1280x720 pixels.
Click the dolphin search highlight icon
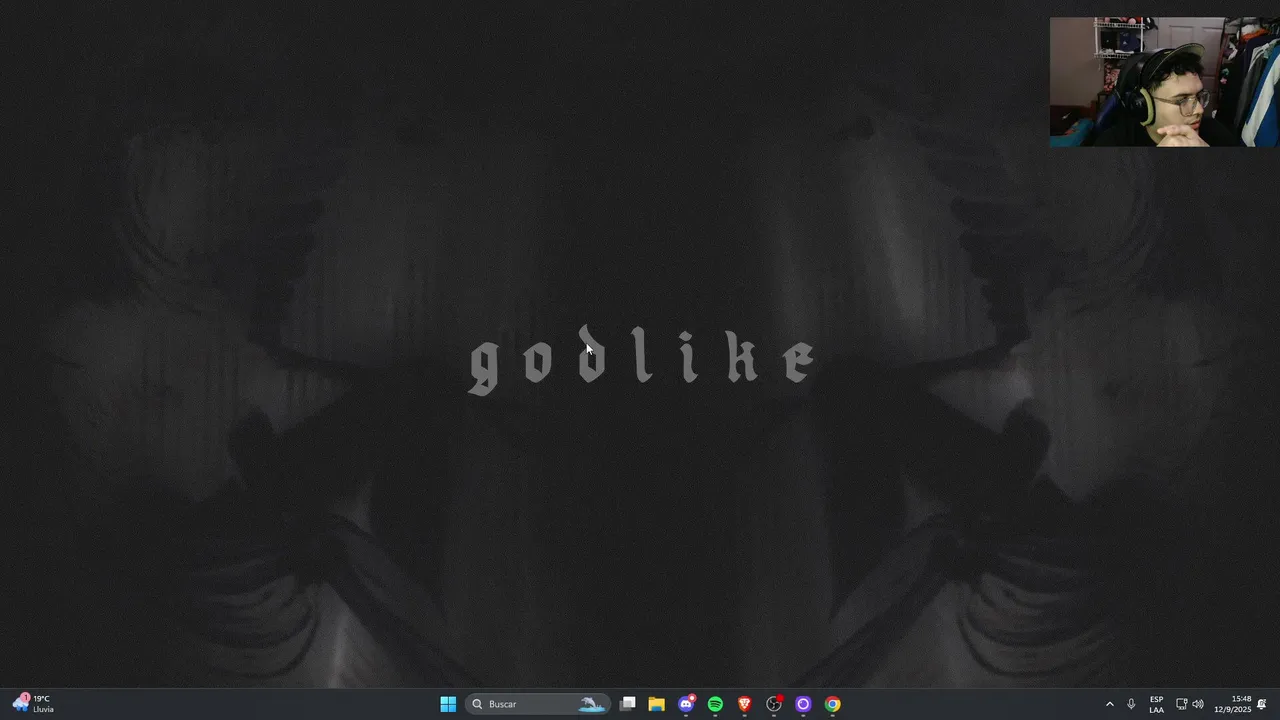point(592,704)
